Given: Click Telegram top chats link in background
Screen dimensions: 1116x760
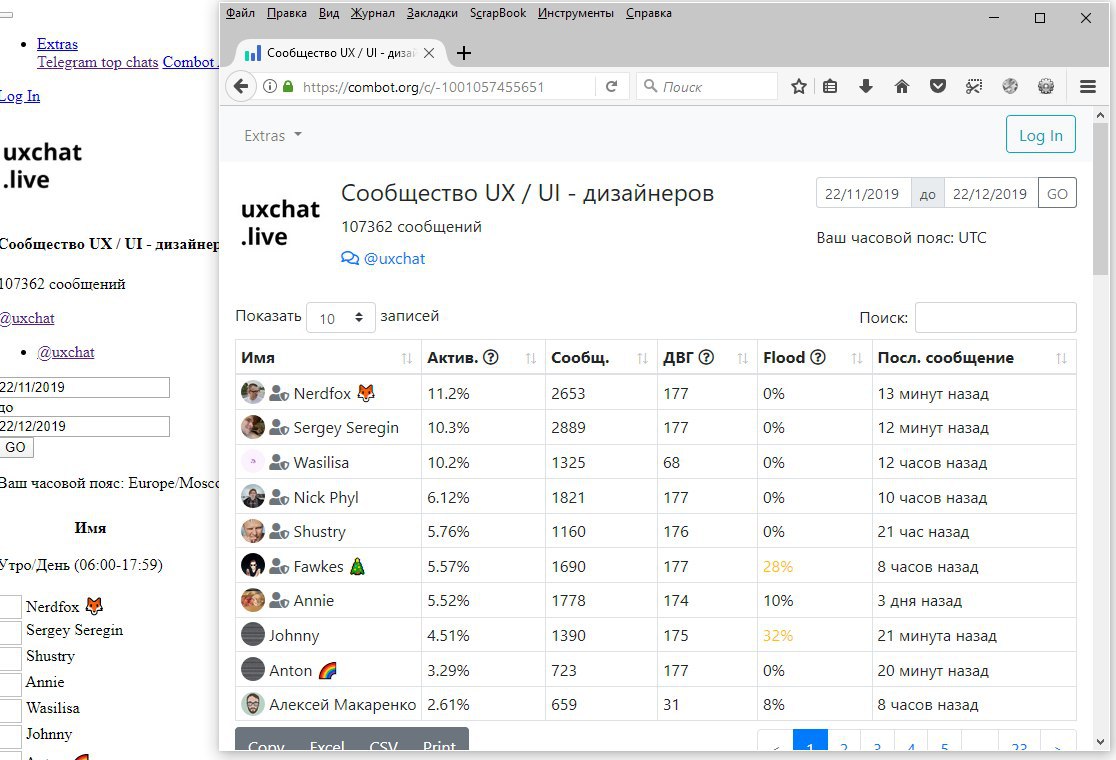Looking at the screenshot, I should point(98,62).
